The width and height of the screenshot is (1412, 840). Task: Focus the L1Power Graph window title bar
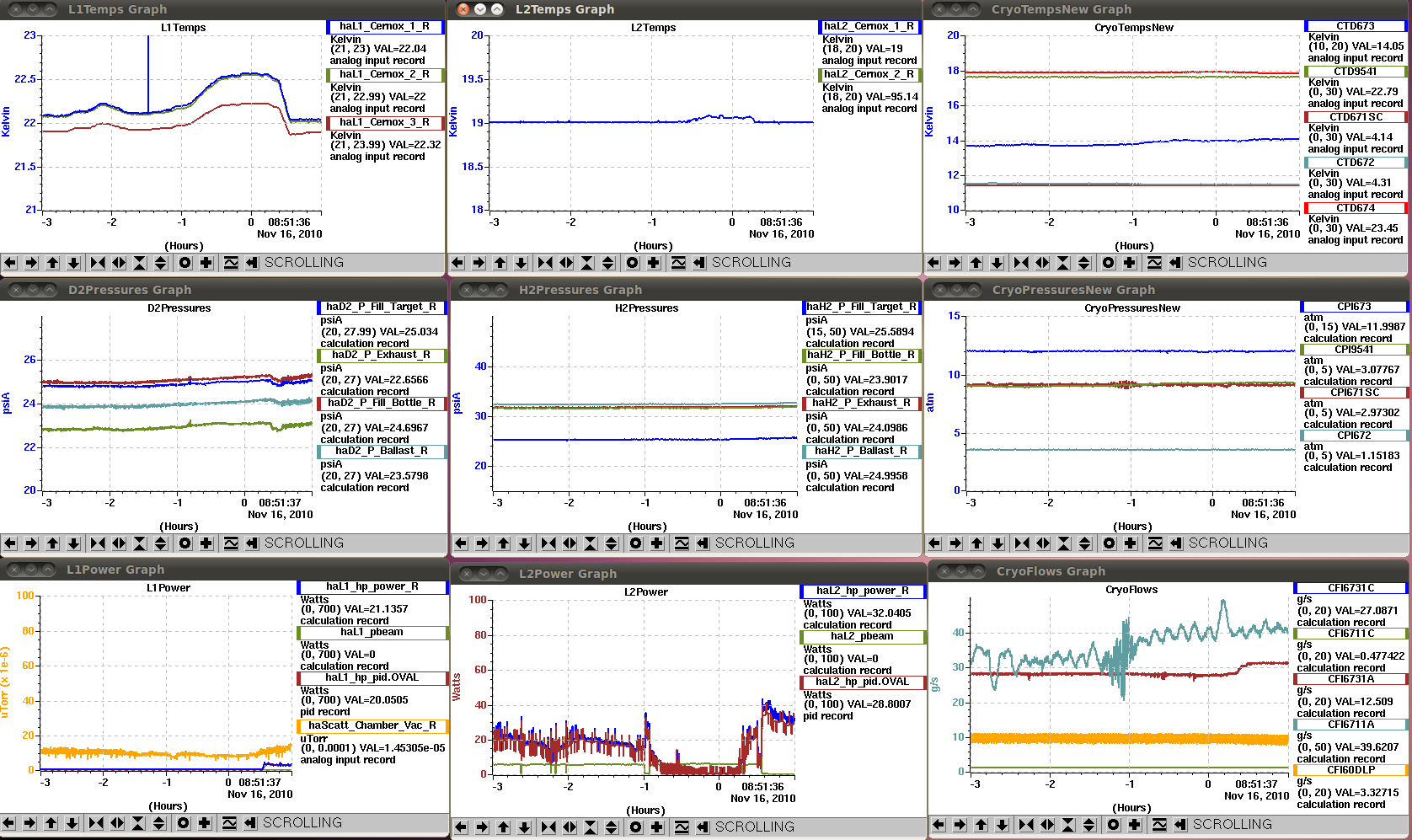224,570
